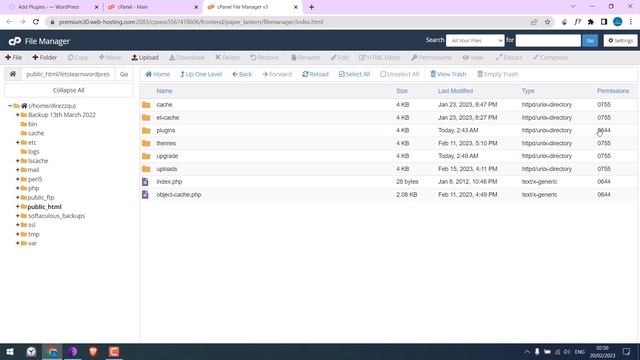Open the Upload tool
This screenshot has width=640, height=360.
(145, 58)
